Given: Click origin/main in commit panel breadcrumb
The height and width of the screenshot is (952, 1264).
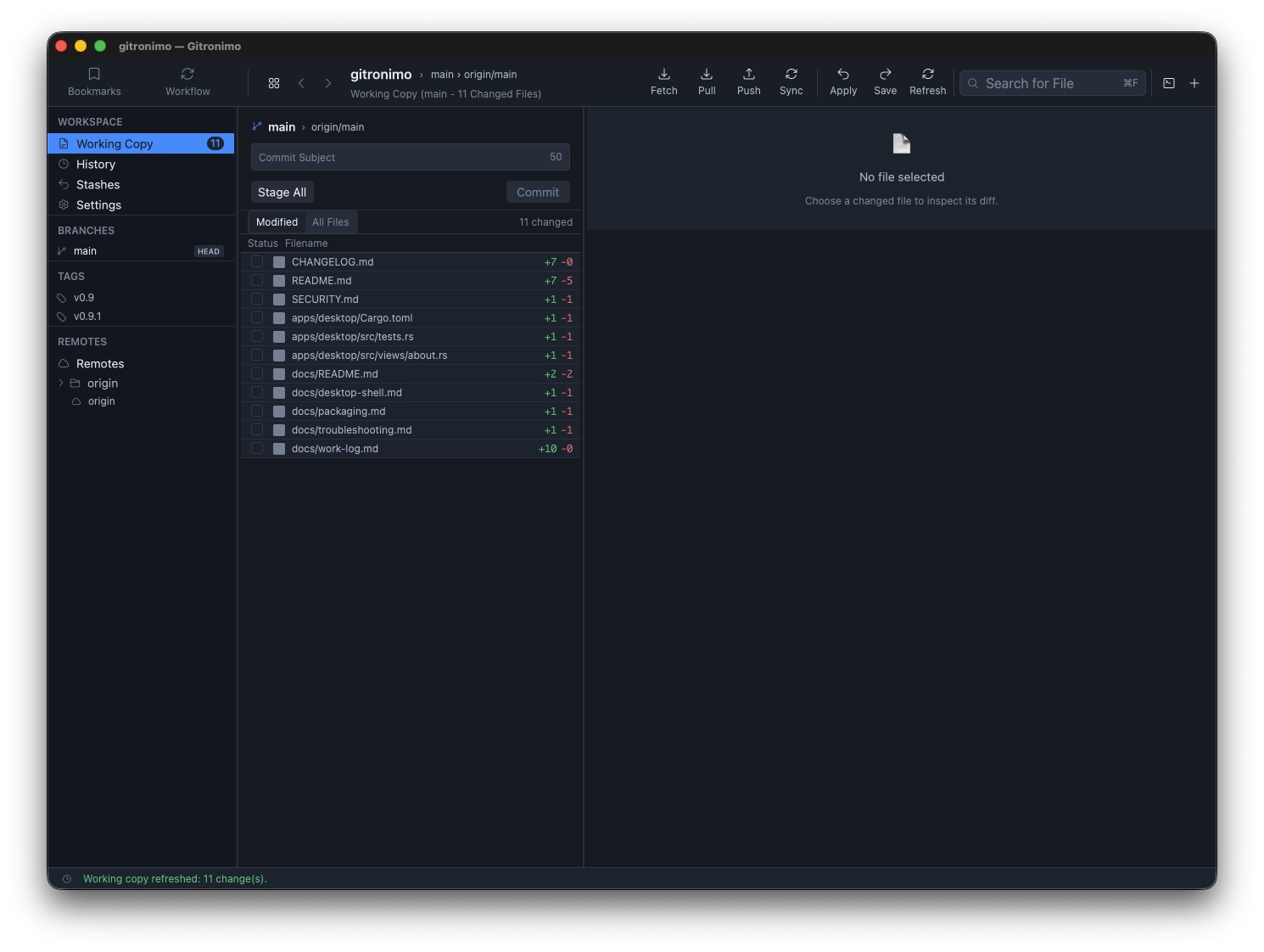Looking at the screenshot, I should [x=338, y=127].
